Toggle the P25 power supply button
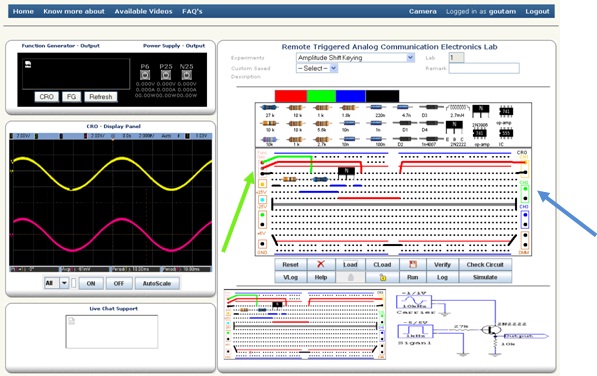The width and height of the screenshot is (597, 376). tap(166, 75)
